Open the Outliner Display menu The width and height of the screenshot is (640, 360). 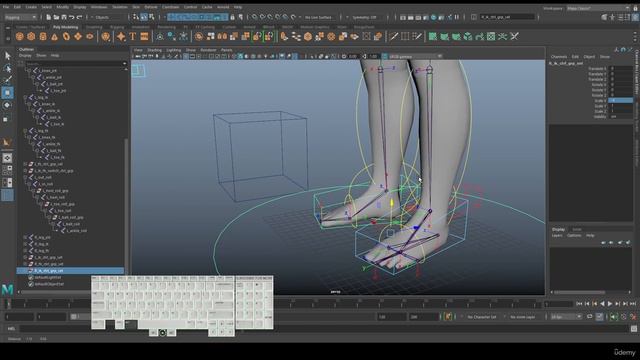pyautogui.click(x=25, y=56)
